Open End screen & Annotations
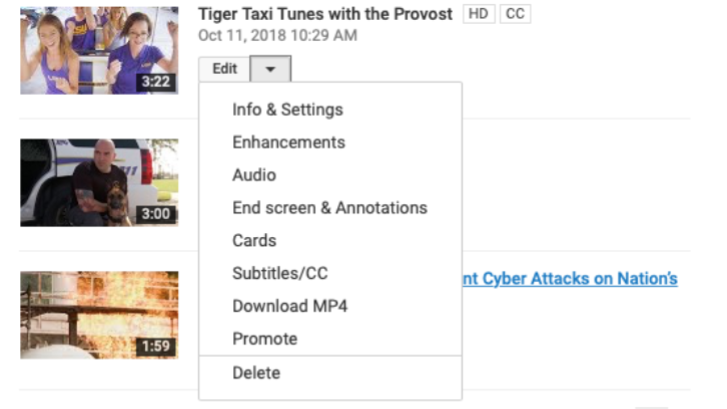 tap(329, 208)
